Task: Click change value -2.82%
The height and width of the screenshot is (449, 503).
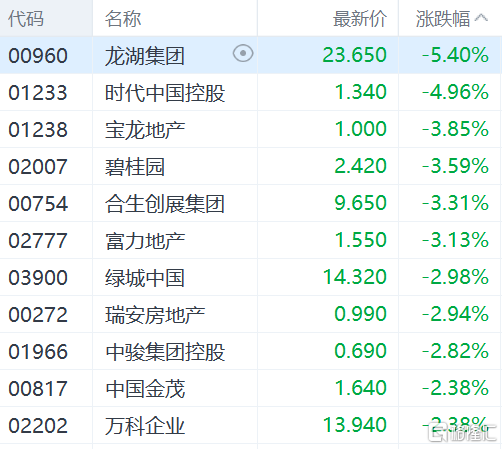Action: click(x=455, y=351)
